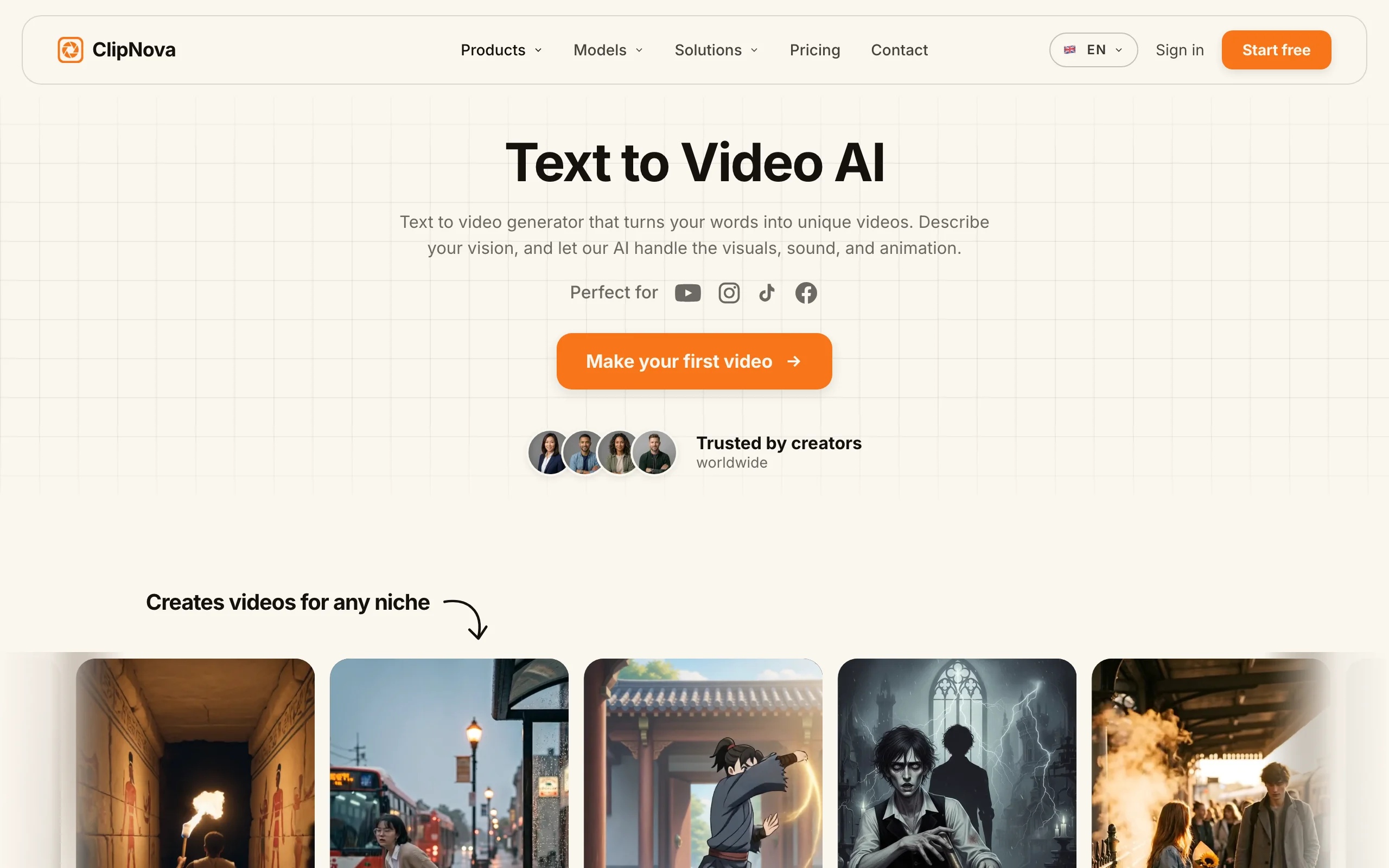Click the ClipNova logo icon
1389x868 pixels.
tap(70, 50)
